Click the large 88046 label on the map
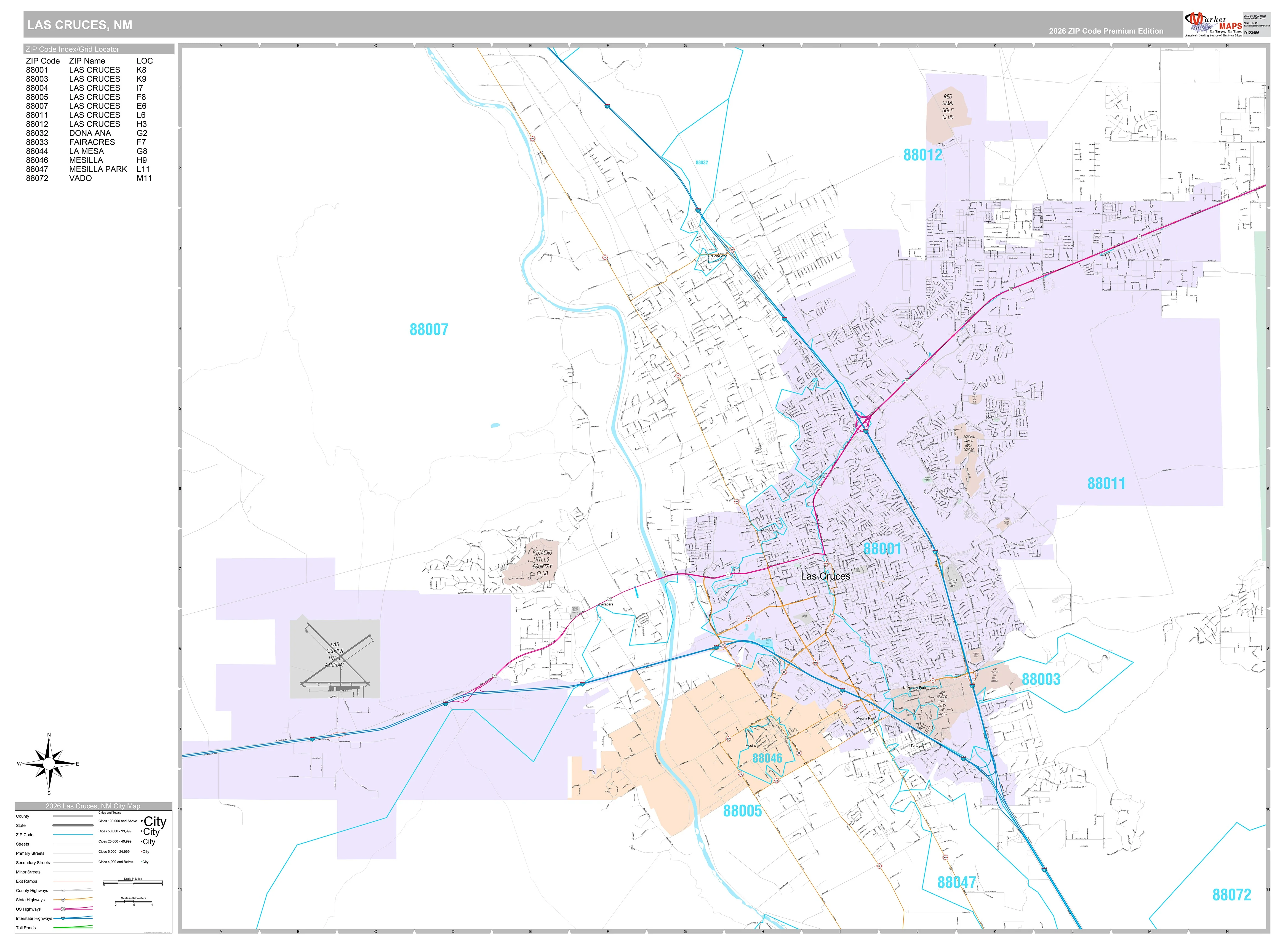The image size is (1288, 946). 767,758
